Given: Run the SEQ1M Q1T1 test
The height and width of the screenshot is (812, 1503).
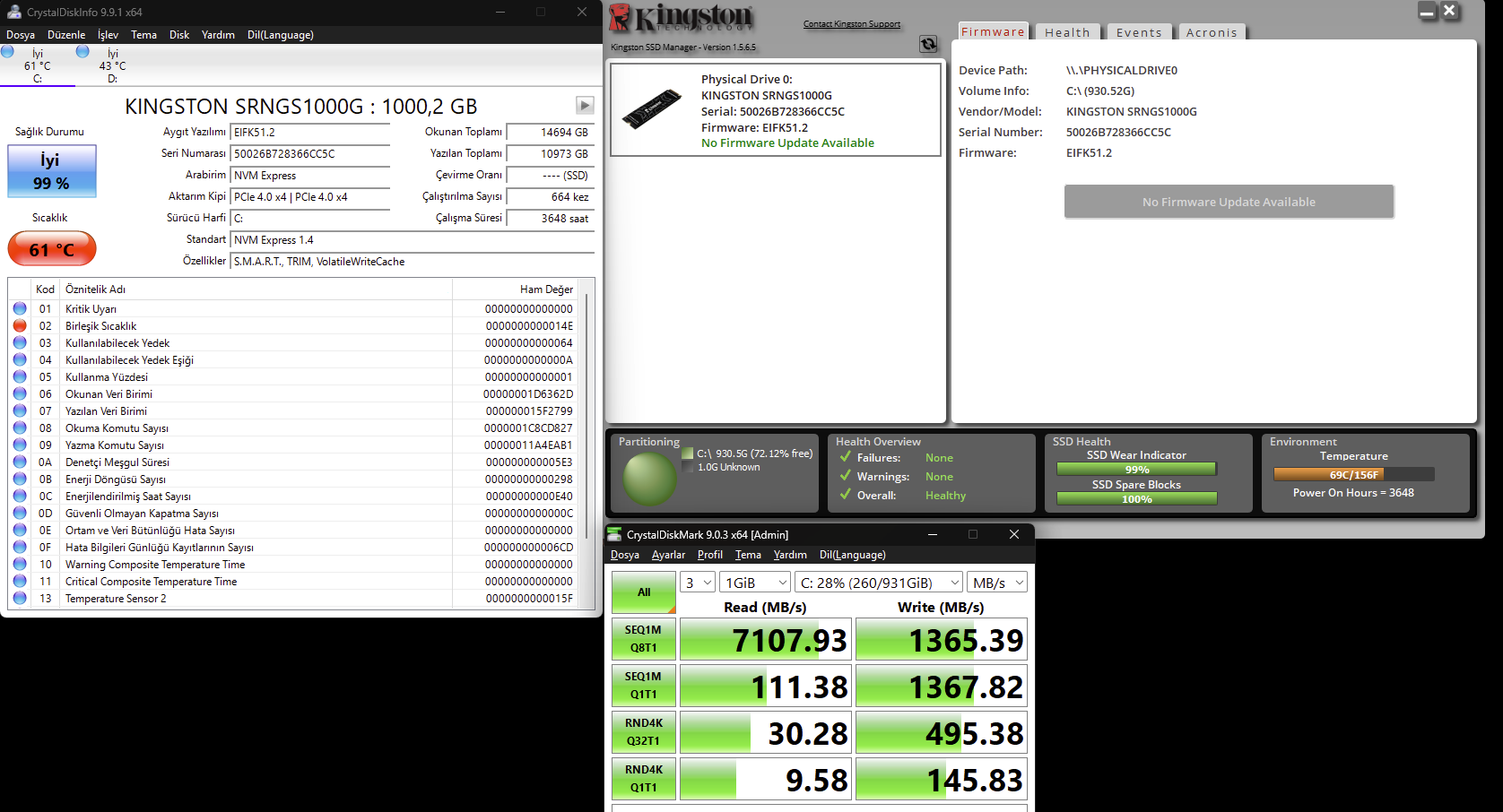Looking at the screenshot, I should tap(644, 686).
